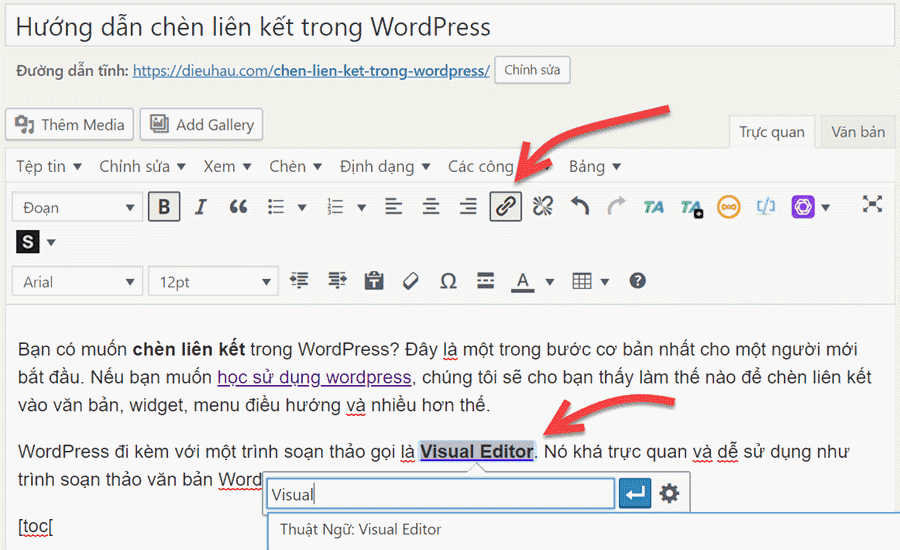Image resolution: width=900 pixels, height=550 pixels.
Task: Click the blue shortcode brackets icon
Action: pos(766,206)
